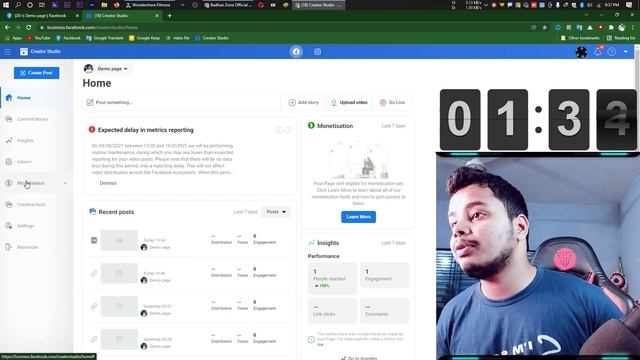
Task: Open the Posts filter dropdown
Action: [276, 212]
